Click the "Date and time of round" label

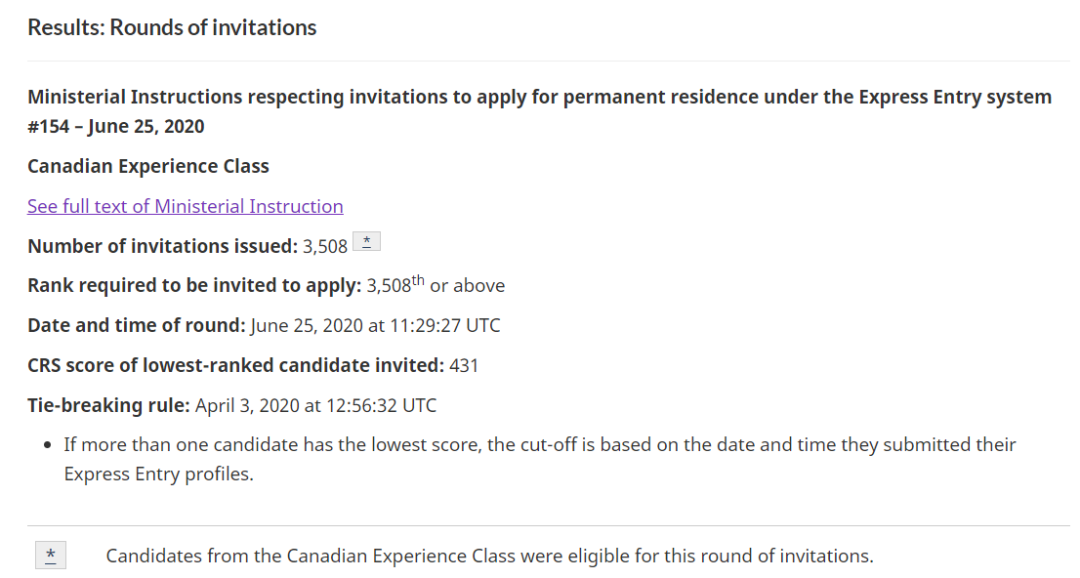point(136,325)
